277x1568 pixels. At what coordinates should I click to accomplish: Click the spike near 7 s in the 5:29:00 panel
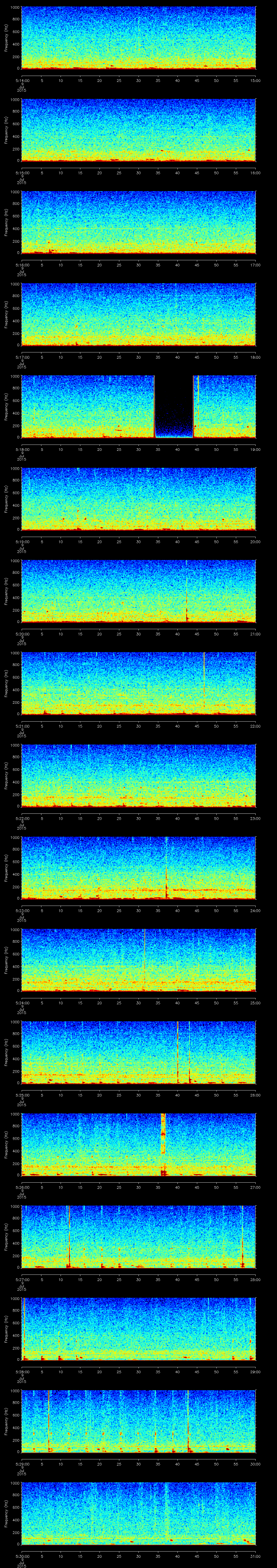point(49,1421)
